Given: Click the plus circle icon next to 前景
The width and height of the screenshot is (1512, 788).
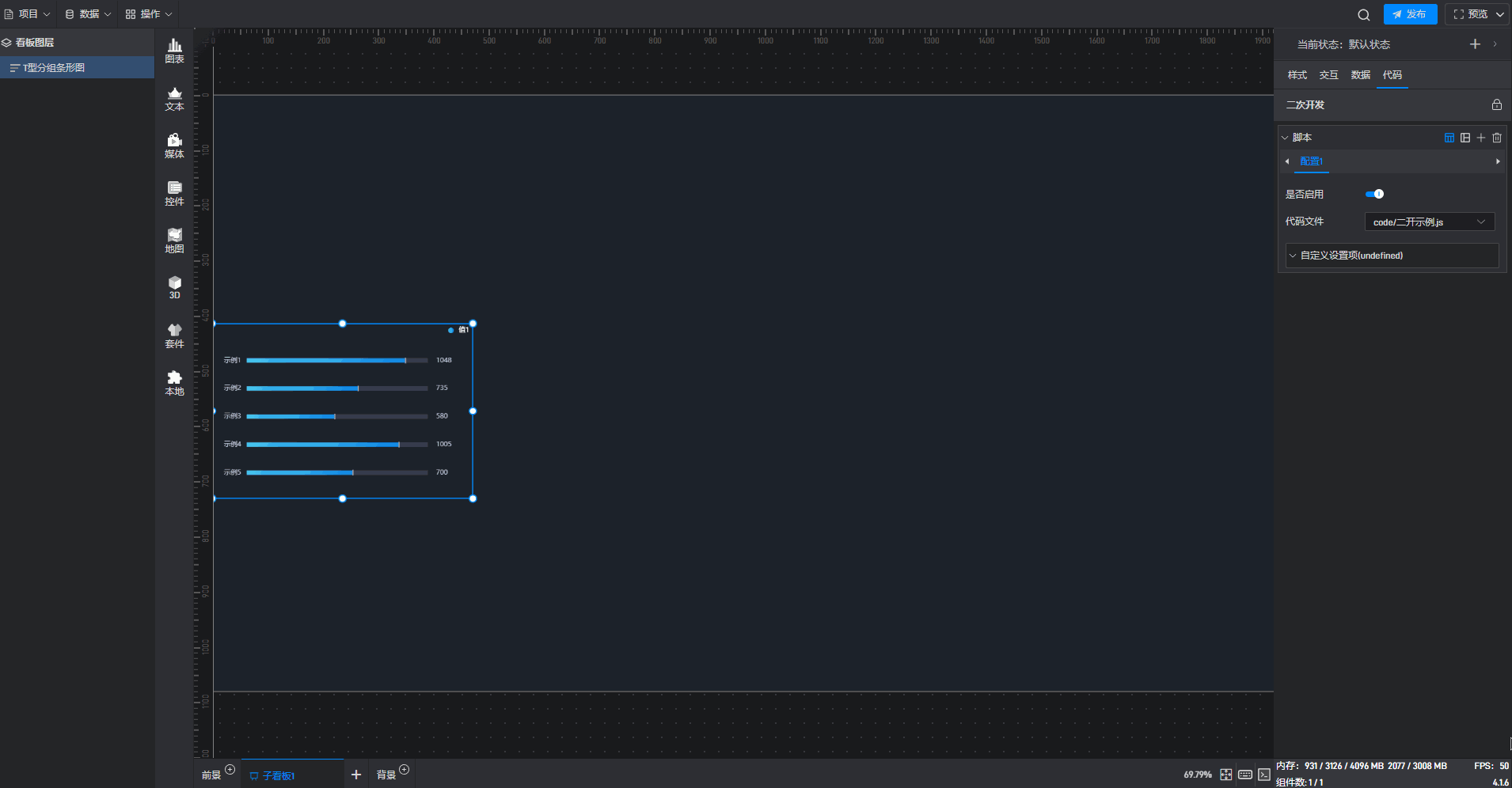Looking at the screenshot, I should [x=230, y=770].
